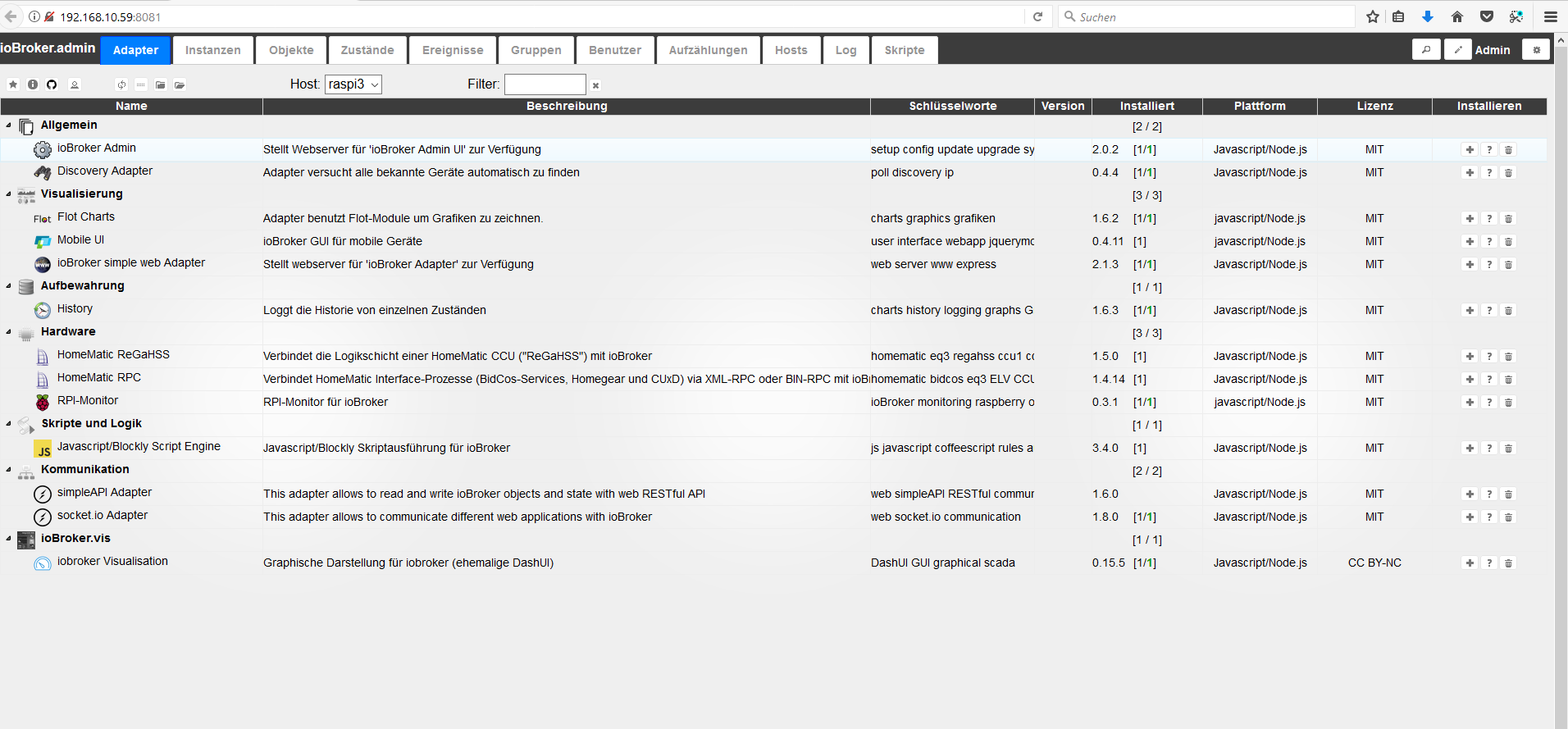This screenshot has width=1568, height=729.
Task: Collapse the Kommunikation group
Action: (x=9, y=470)
